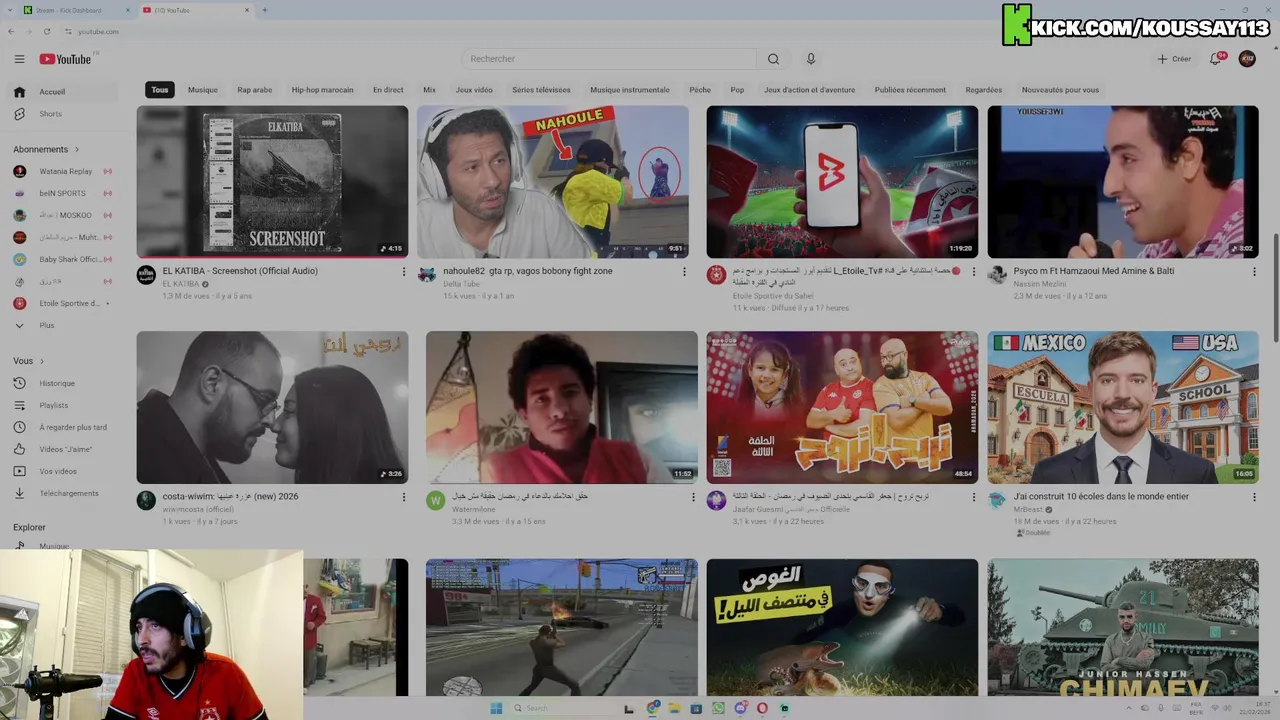Screen dimensions: 1280x720
Task: Open a new browser tab
Action: [264, 10]
